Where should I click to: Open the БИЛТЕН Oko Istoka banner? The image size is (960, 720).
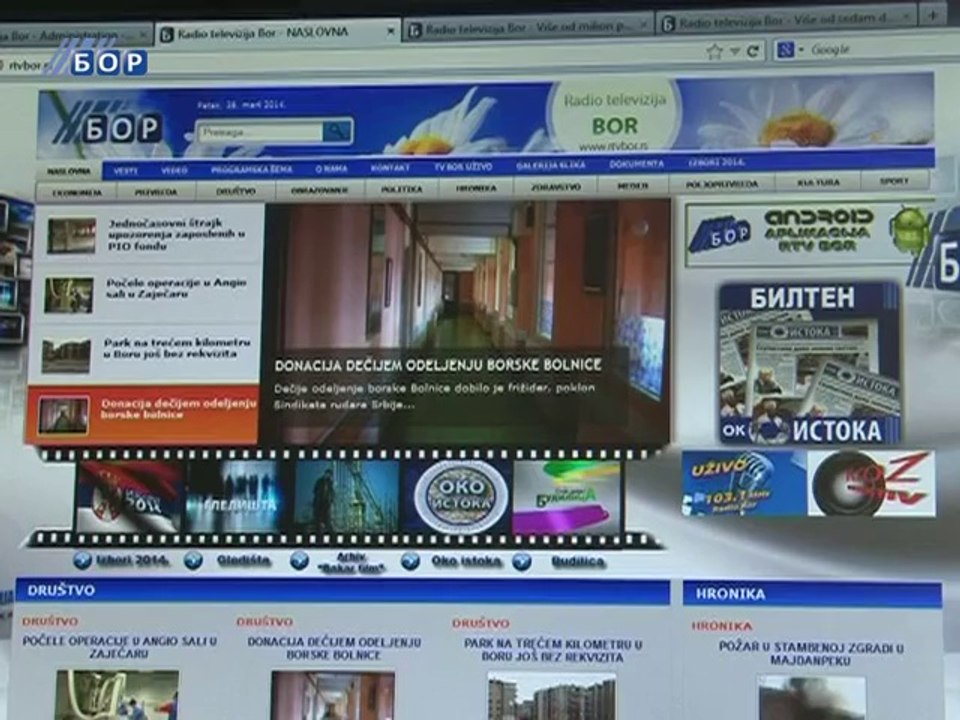point(809,364)
